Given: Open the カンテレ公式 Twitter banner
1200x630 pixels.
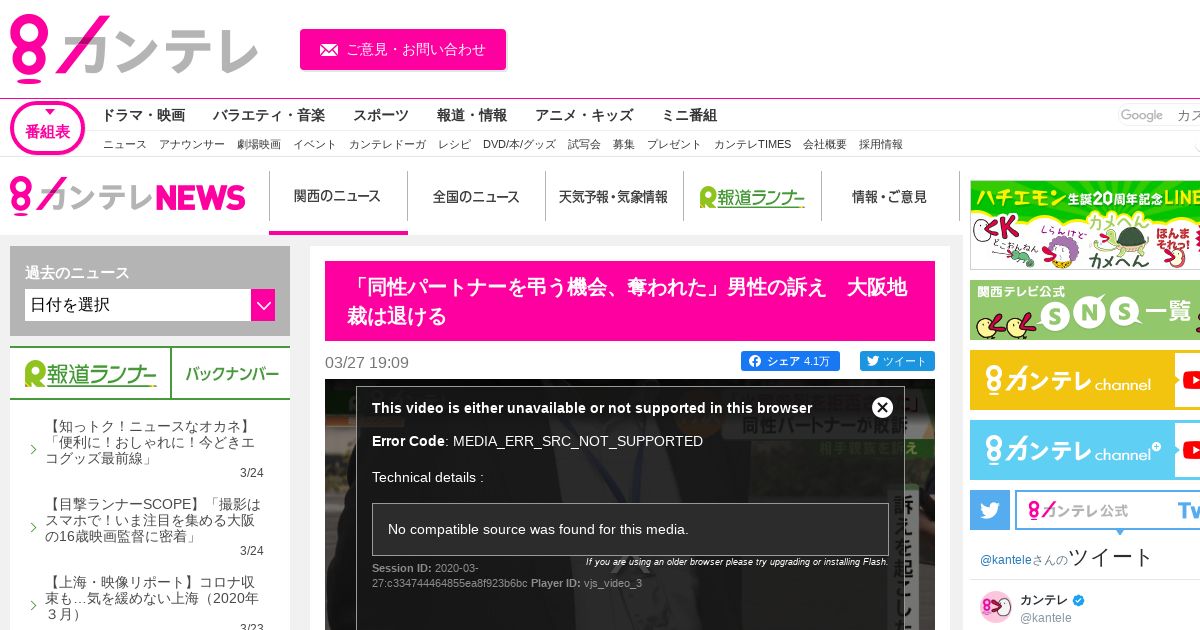Looking at the screenshot, I should point(1108,510).
